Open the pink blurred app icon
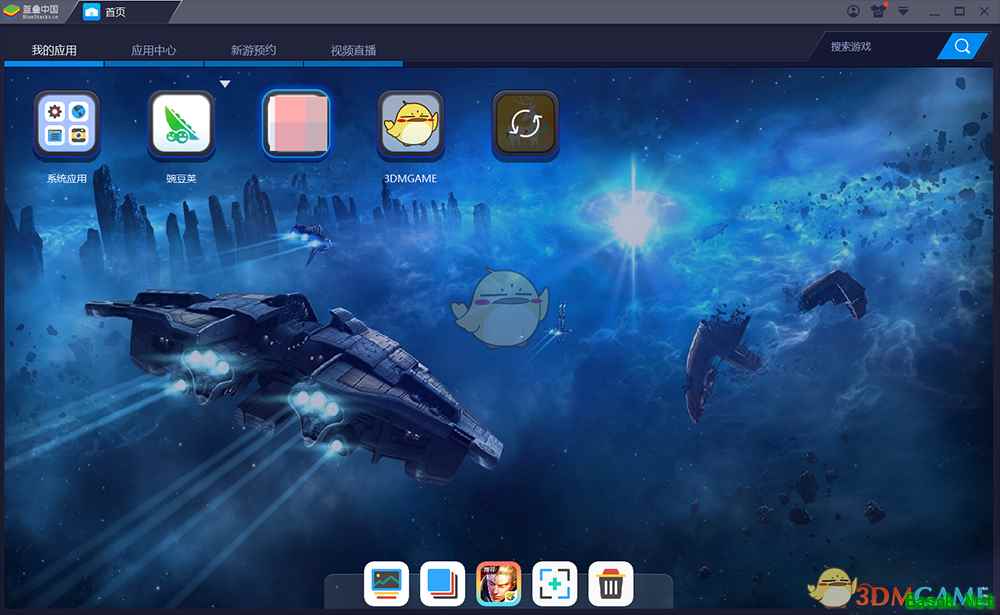 click(x=296, y=123)
